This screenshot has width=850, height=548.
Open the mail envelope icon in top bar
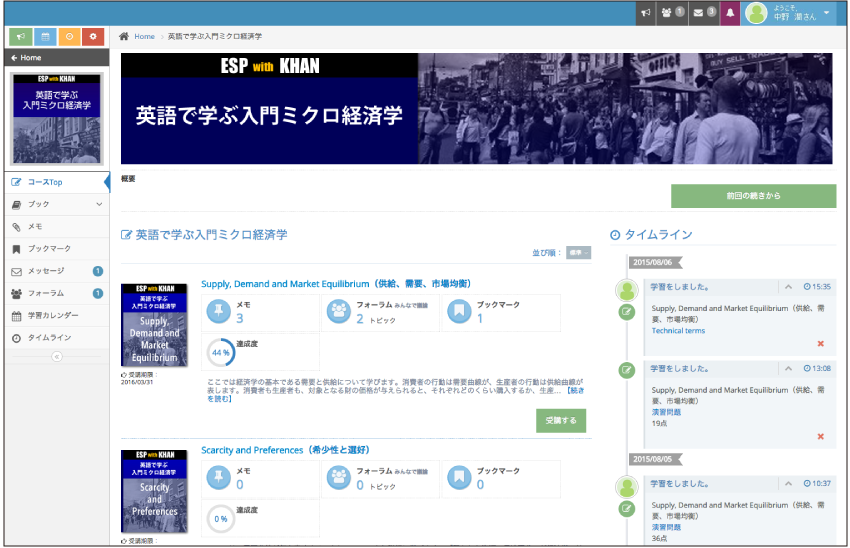point(704,12)
